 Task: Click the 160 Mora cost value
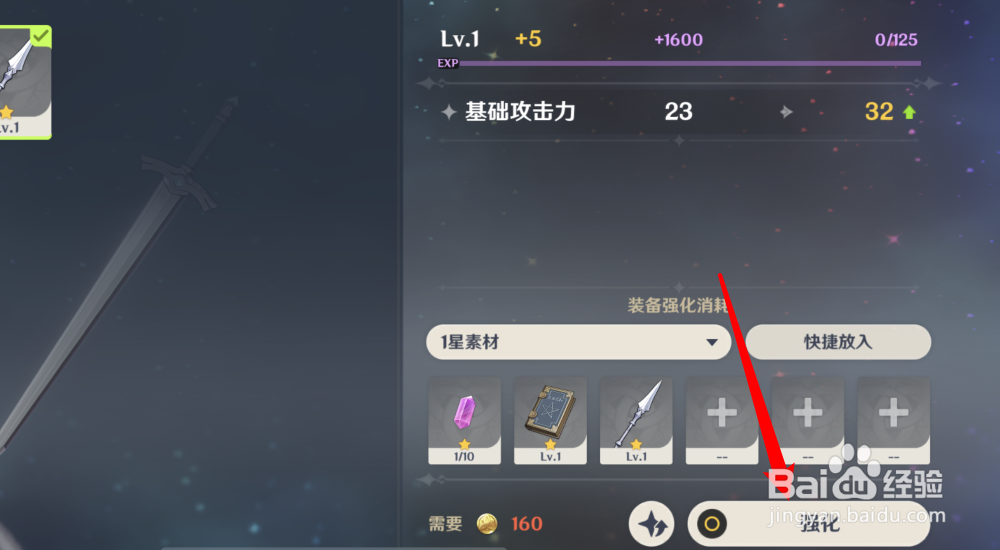coord(527,524)
